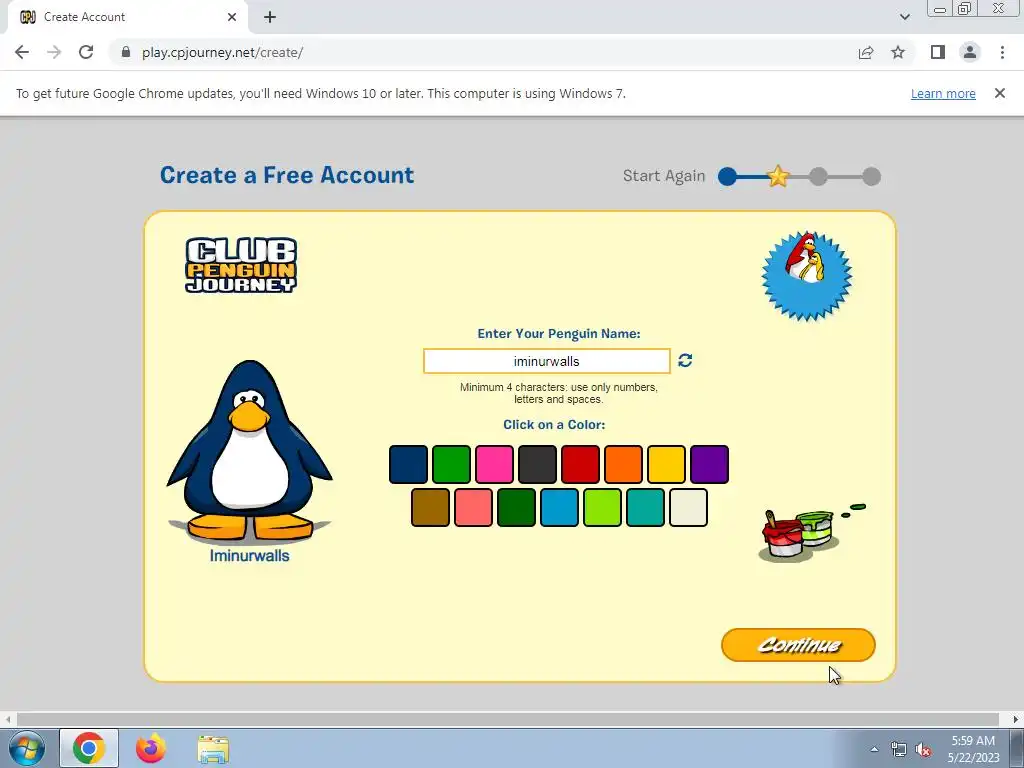
Task: Dismiss the Chrome update notification bar
Action: [1000, 93]
